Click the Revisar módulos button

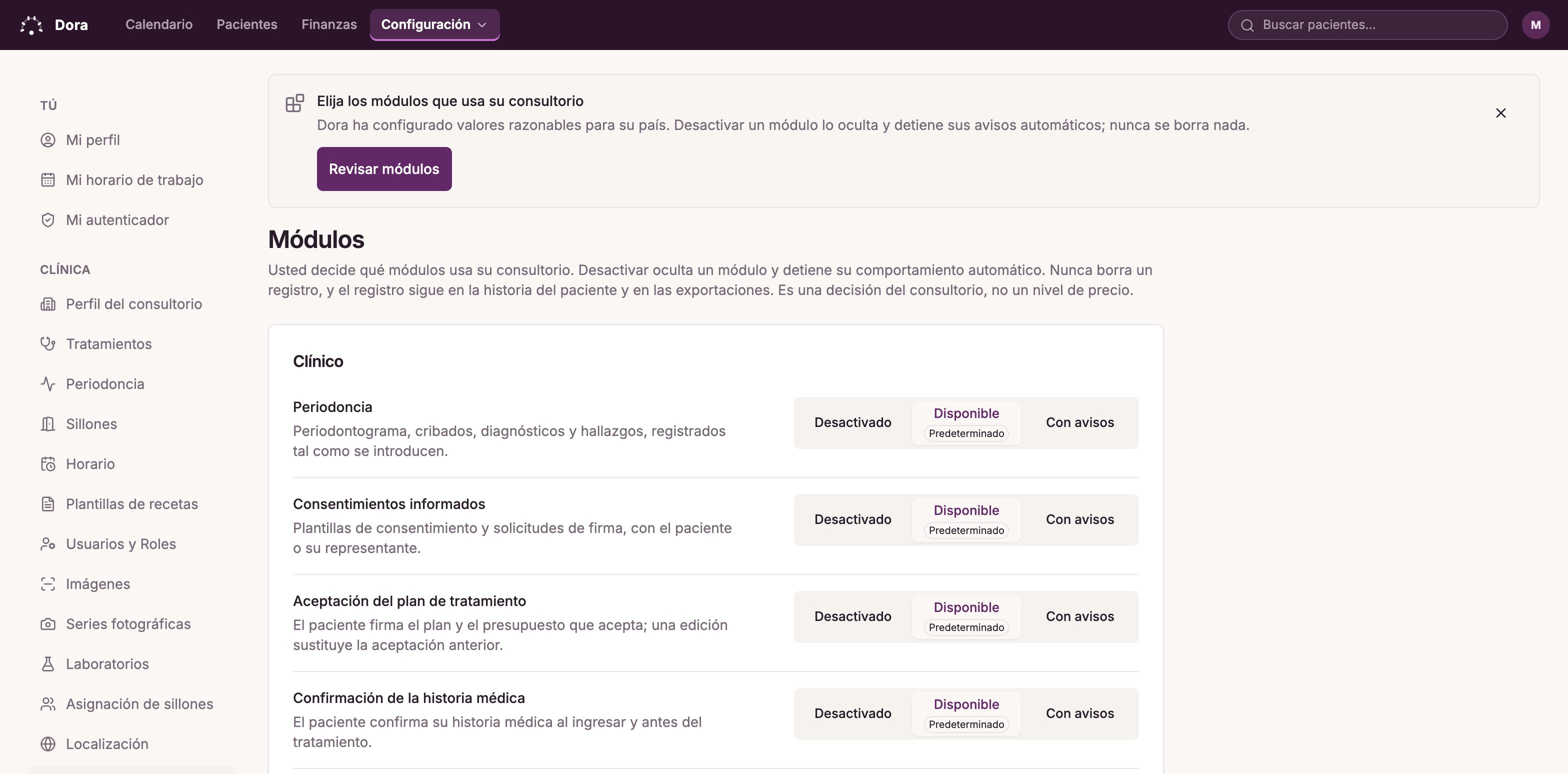pyautogui.click(x=384, y=169)
